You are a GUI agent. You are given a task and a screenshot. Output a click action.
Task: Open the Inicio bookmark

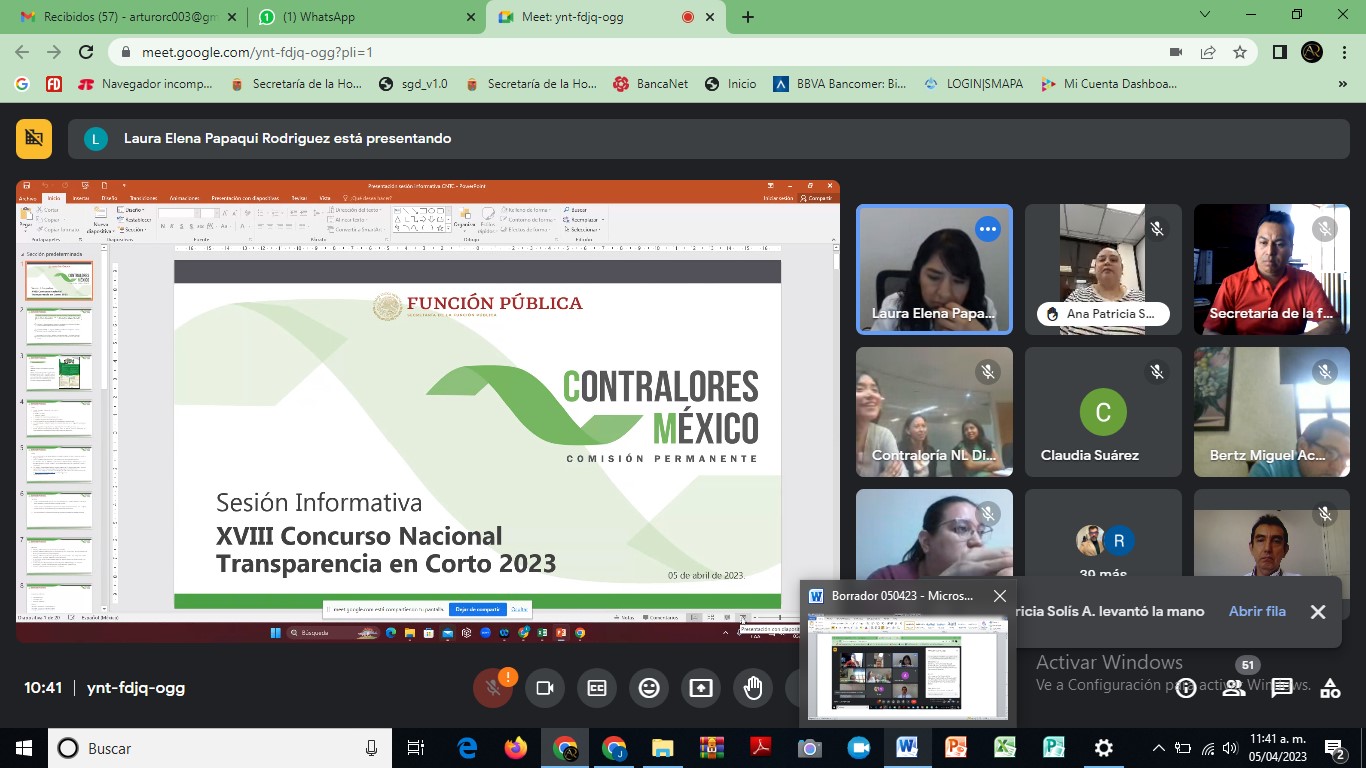coord(731,84)
